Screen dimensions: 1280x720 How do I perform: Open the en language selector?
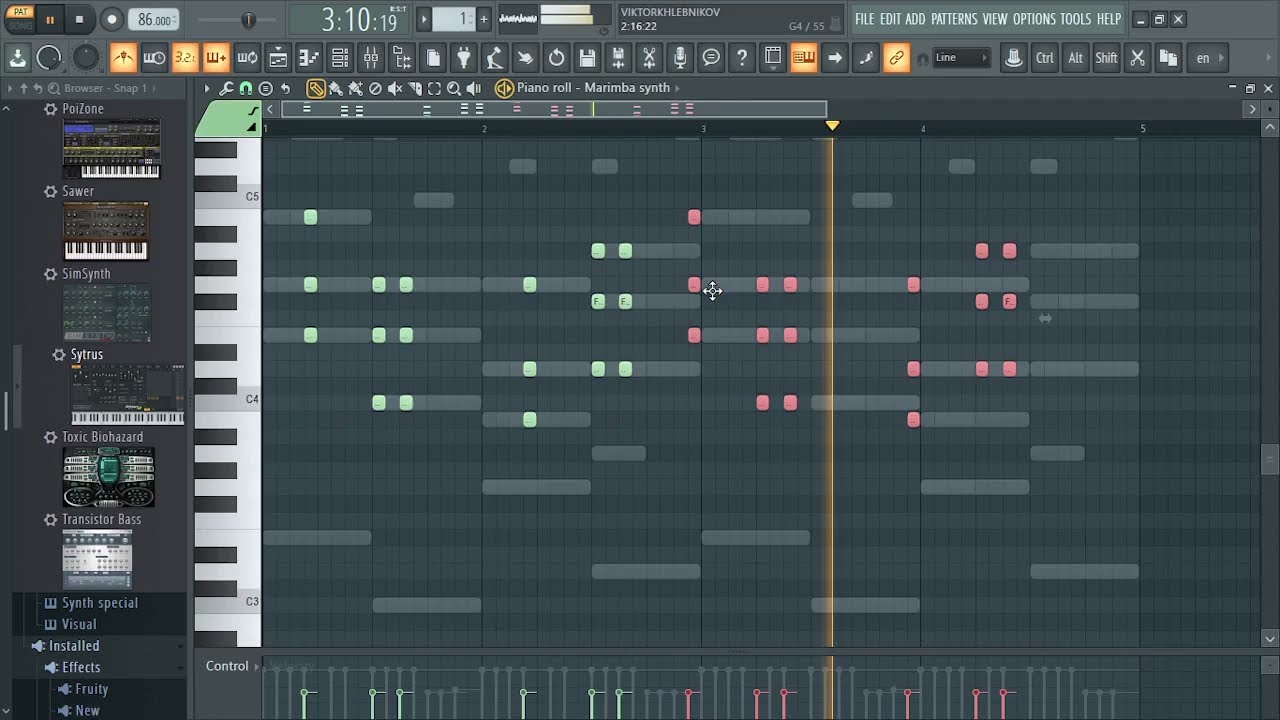(x=1206, y=58)
